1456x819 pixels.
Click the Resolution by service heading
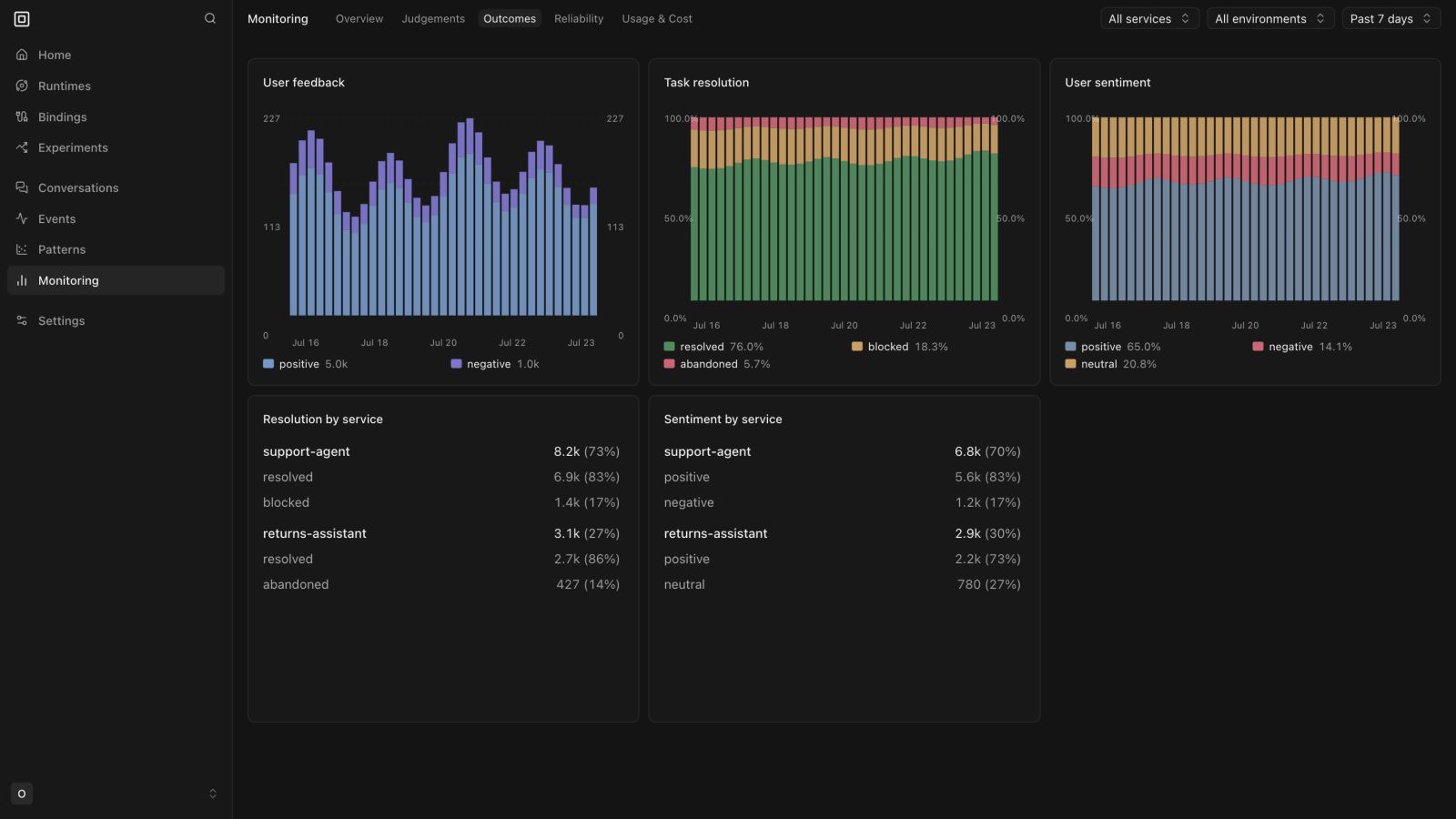323,419
